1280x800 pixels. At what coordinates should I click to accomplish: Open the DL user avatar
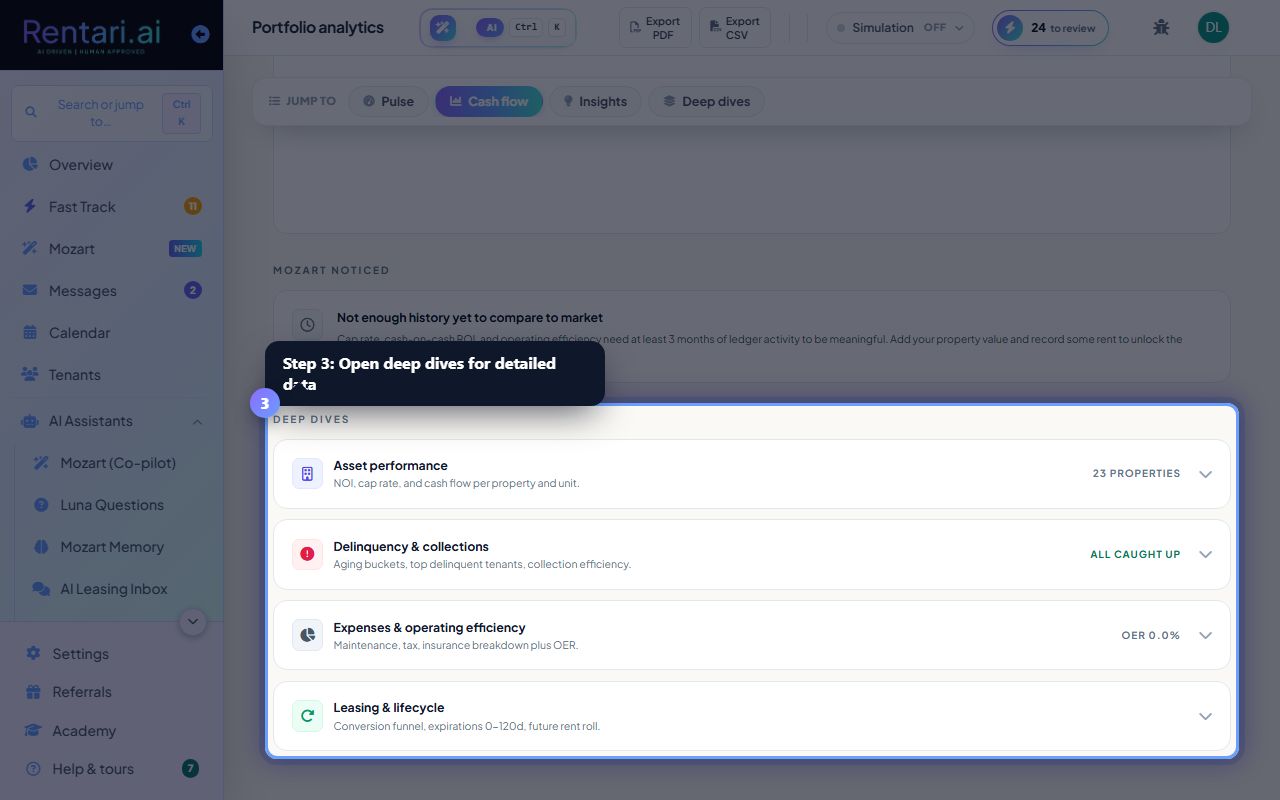click(1213, 27)
